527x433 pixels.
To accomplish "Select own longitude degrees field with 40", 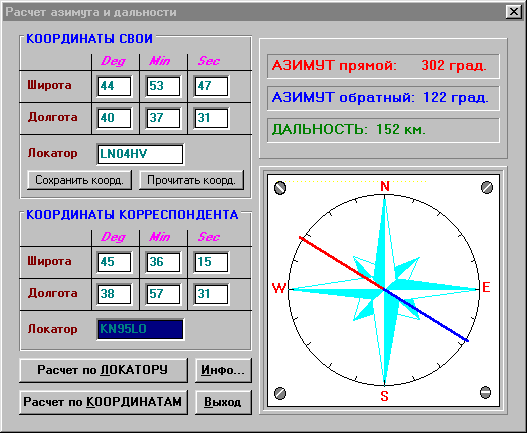I will click(x=114, y=118).
